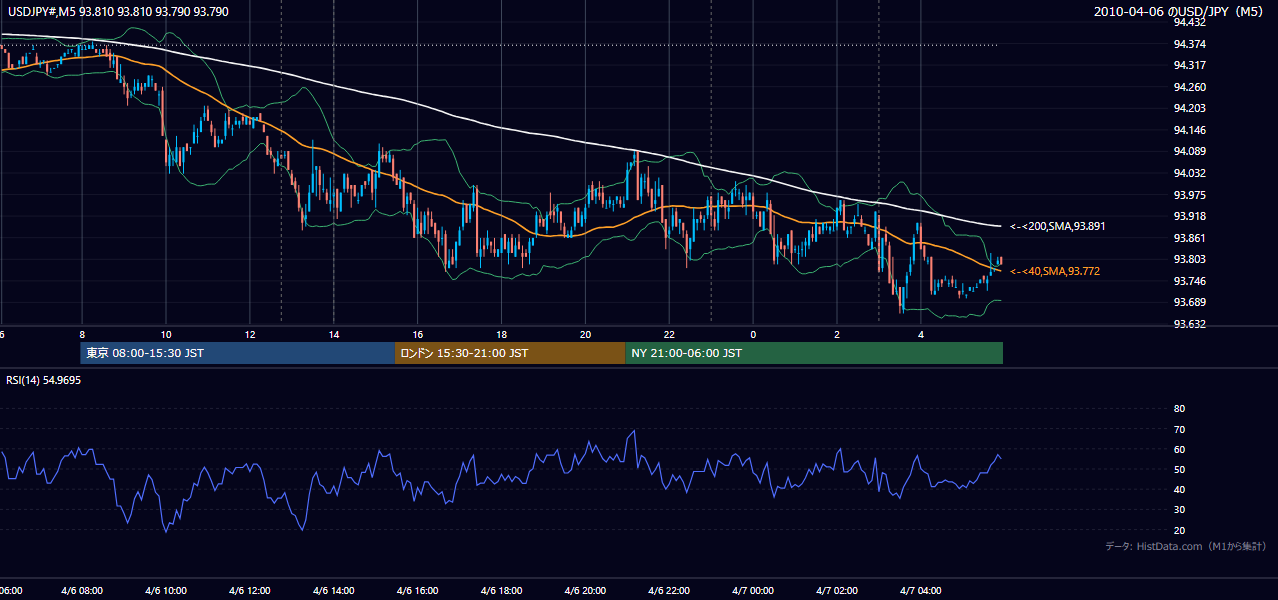Click RSI scale value 50
The height and width of the screenshot is (600, 1278).
(1180, 469)
